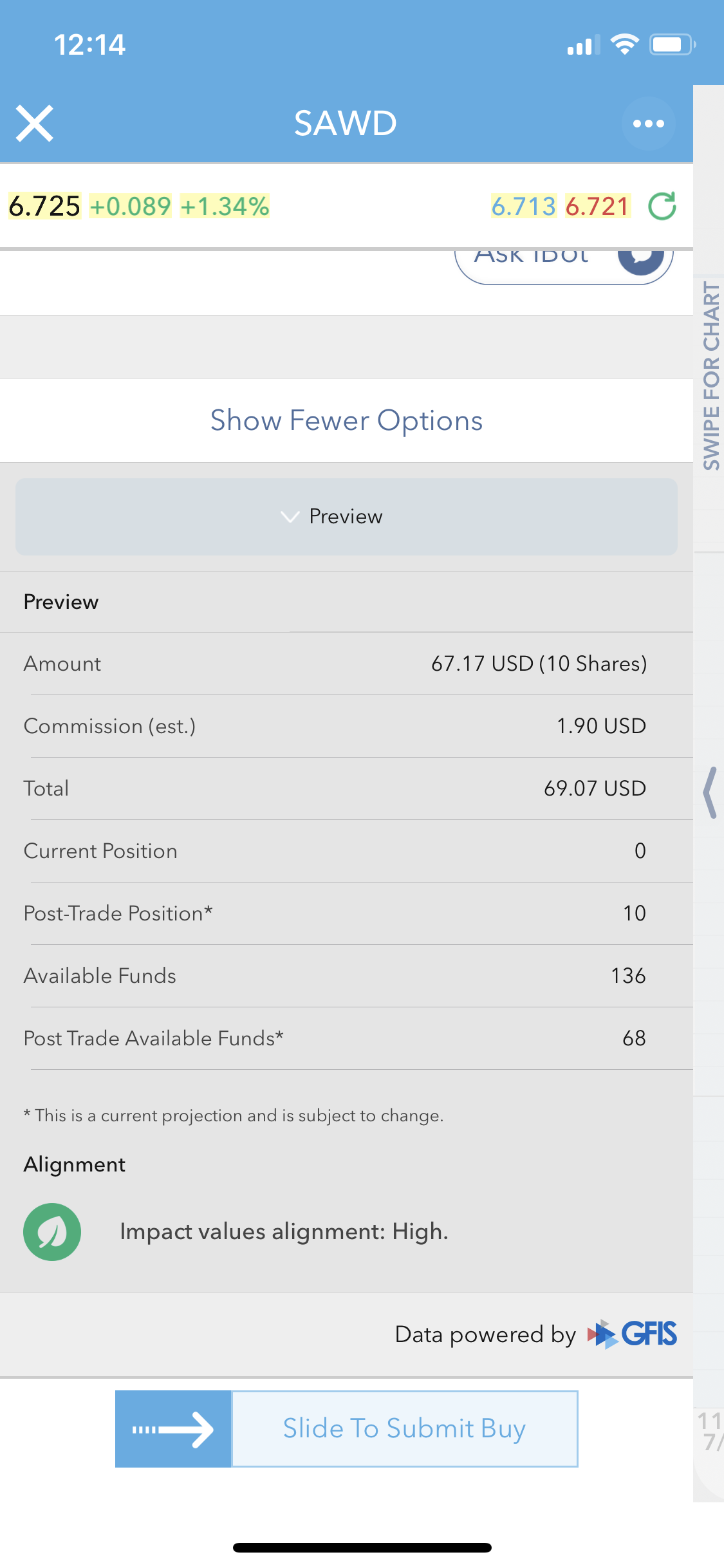This screenshot has height=1568, width=724.
Task: Tap the Impact values alignment text
Action: 284,1231
